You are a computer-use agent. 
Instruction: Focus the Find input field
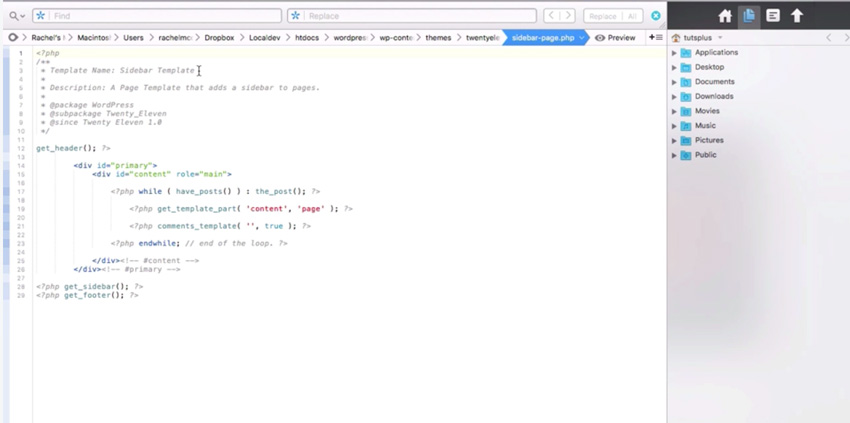click(x=157, y=16)
